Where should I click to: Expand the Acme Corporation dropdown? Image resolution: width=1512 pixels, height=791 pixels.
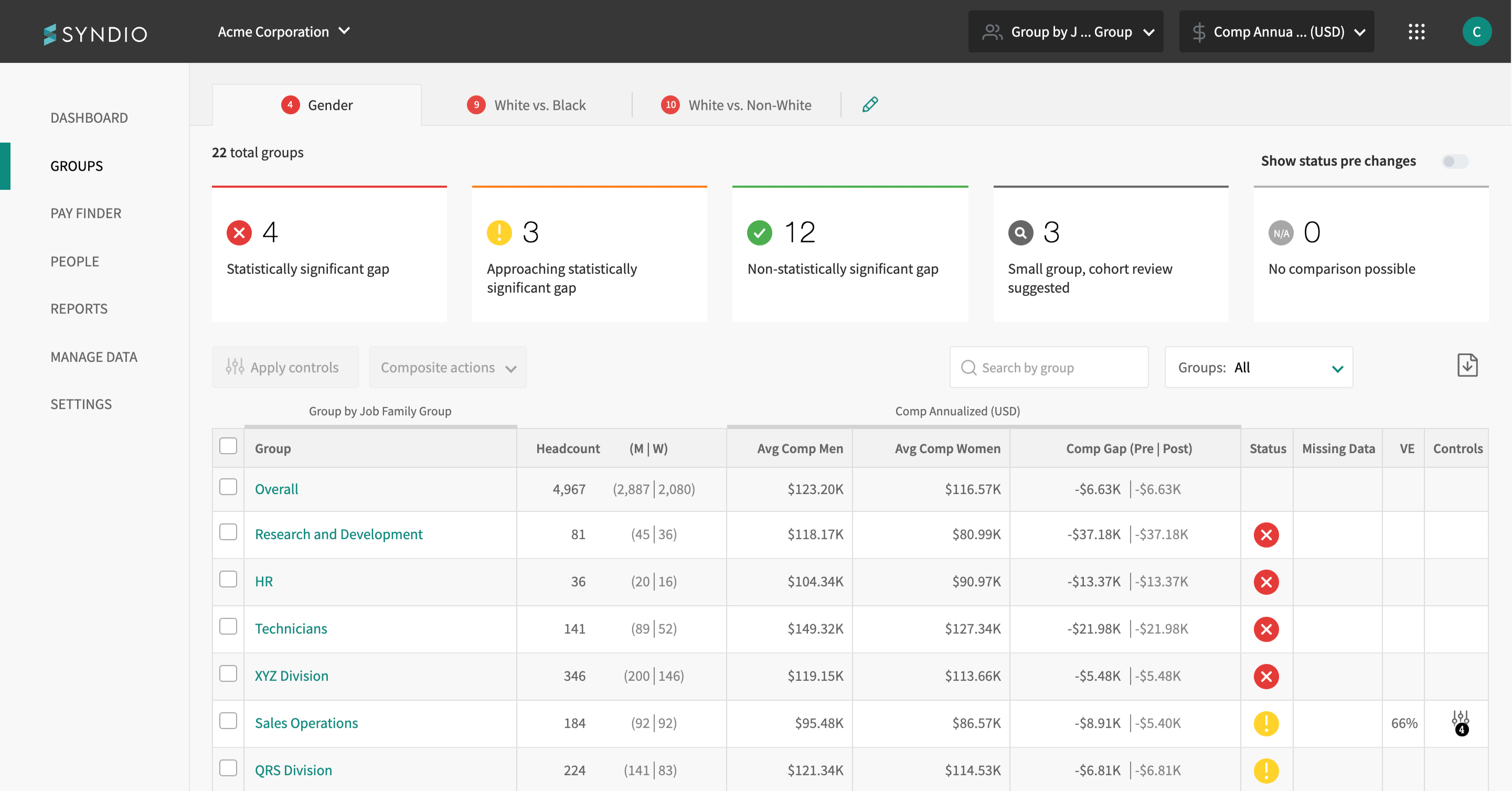click(x=284, y=31)
